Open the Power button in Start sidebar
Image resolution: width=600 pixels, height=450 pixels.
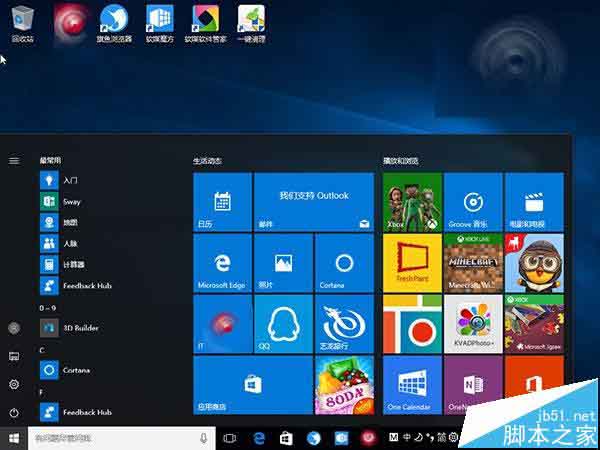pyautogui.click(x=14, y=412)
